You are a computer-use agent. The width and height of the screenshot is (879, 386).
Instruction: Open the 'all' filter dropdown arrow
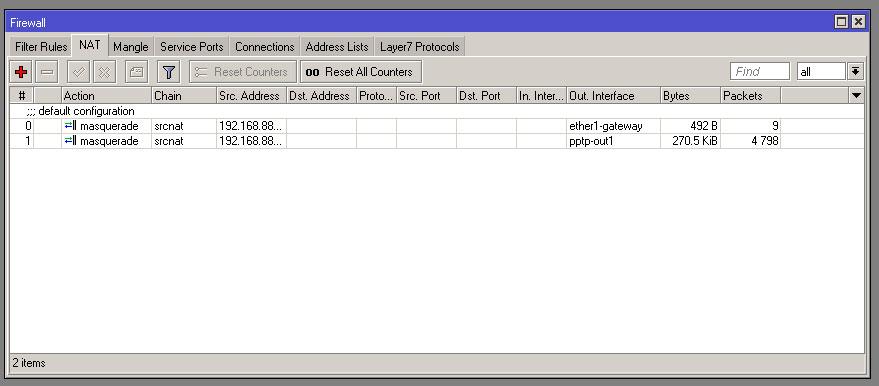pos(855,72)
